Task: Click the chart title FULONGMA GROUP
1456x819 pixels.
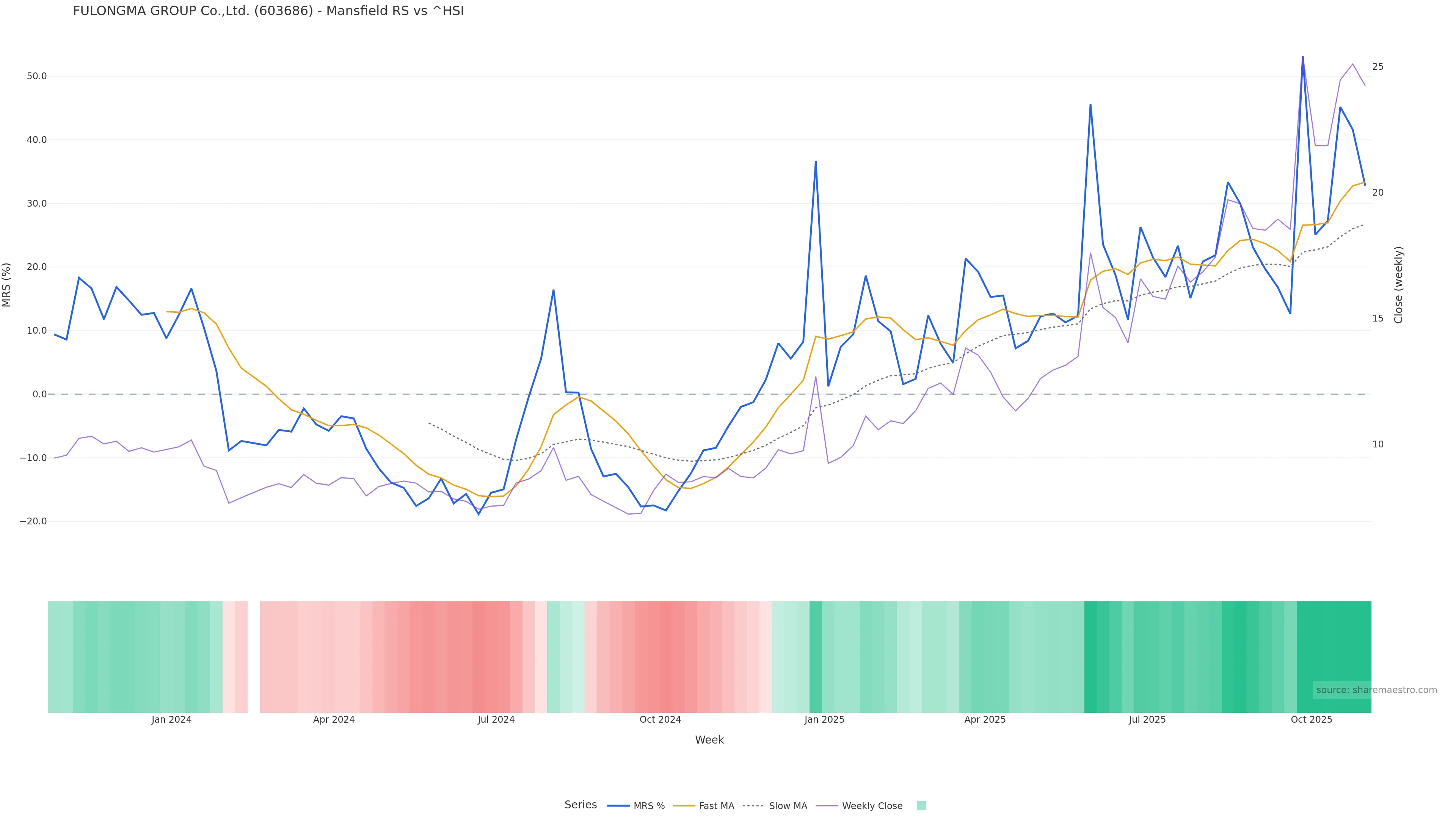Action: pyautogui.click(x=268, y=11)
